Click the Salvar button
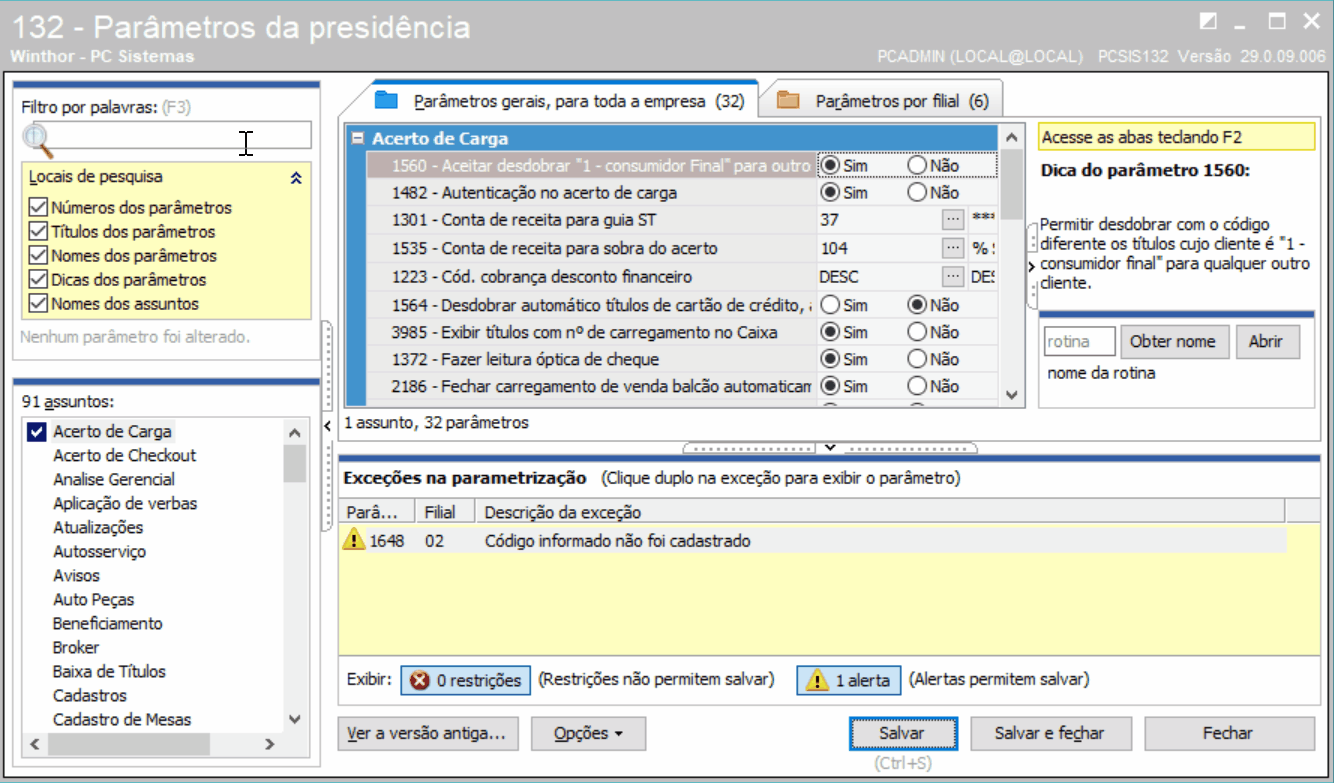 (x=902, y=733)
